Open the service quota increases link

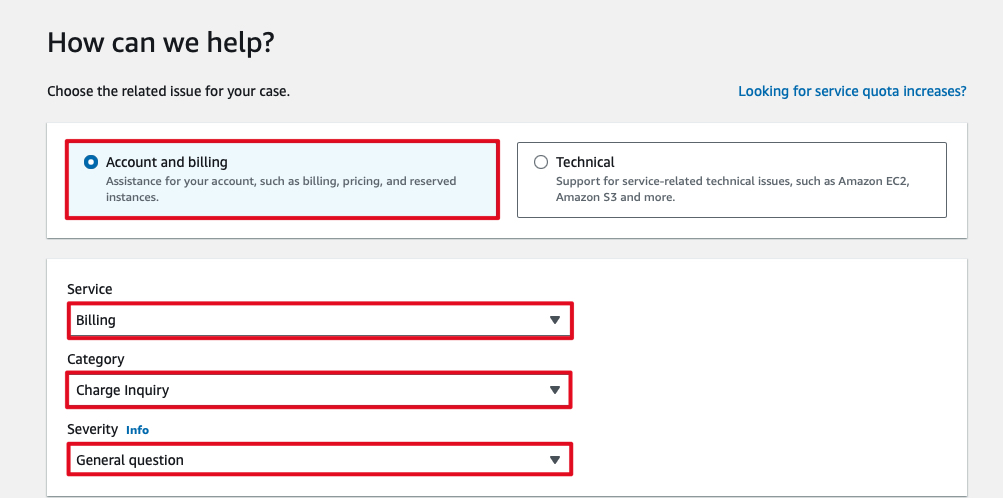852,91
